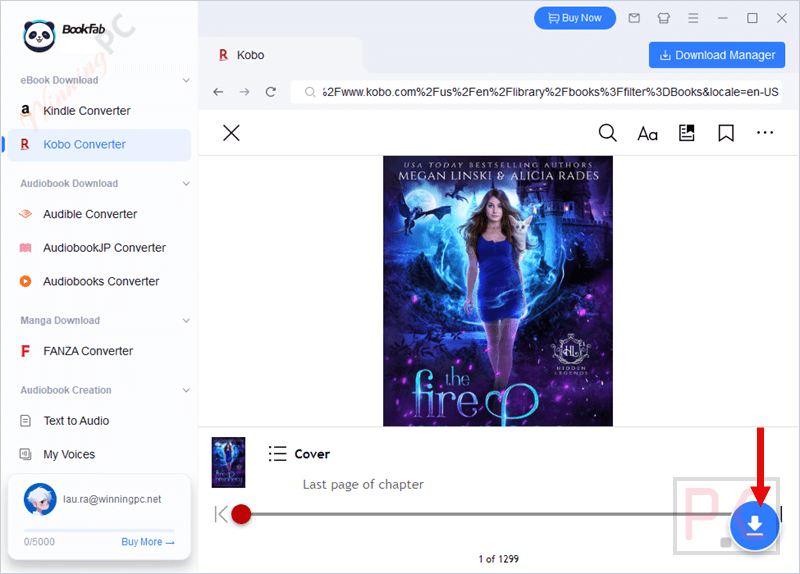
Task: Open table of contents list icon
Action: (x=278, y=454)
